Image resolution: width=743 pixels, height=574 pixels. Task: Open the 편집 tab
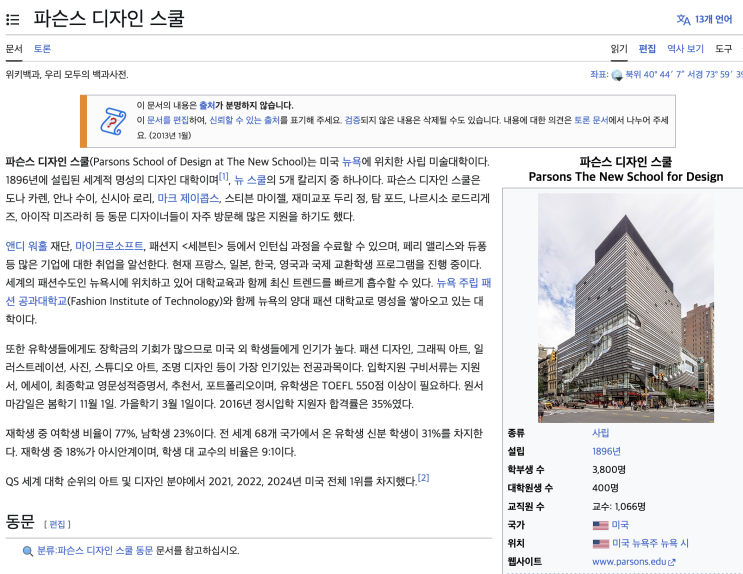coord(647,49)
